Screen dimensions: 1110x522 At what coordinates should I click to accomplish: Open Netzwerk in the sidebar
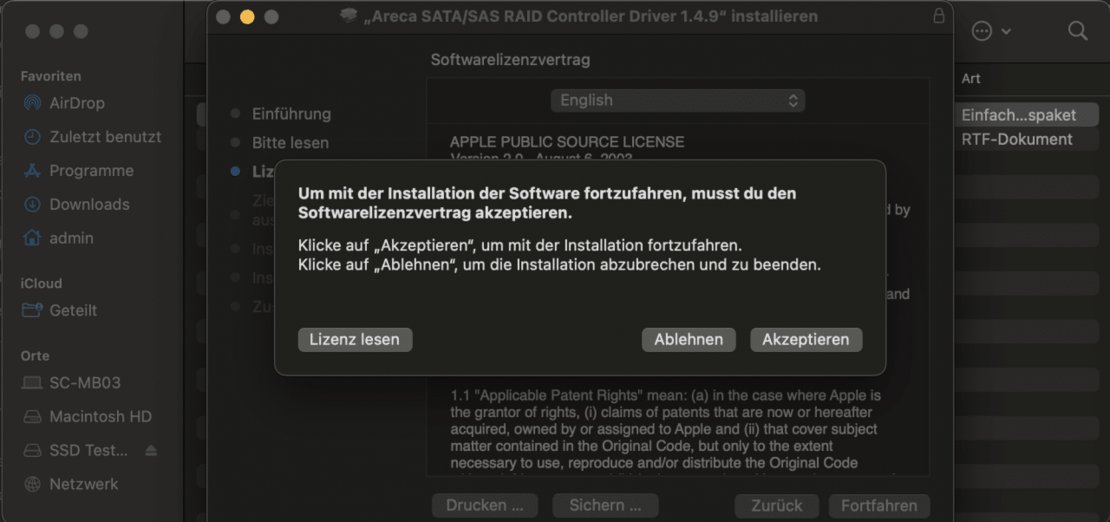pyautogui.click(x=83, y=484)
